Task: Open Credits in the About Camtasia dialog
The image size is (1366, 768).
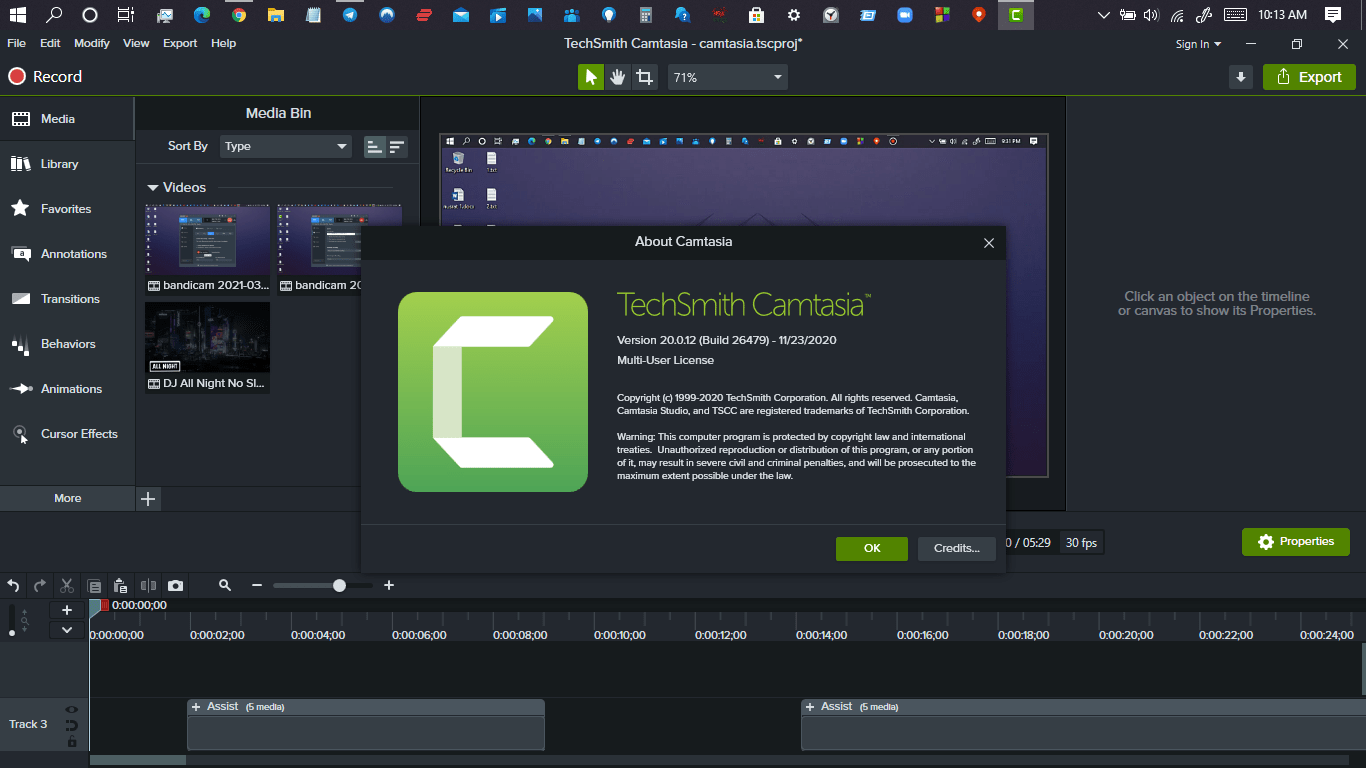Action: tap(957, 548)
